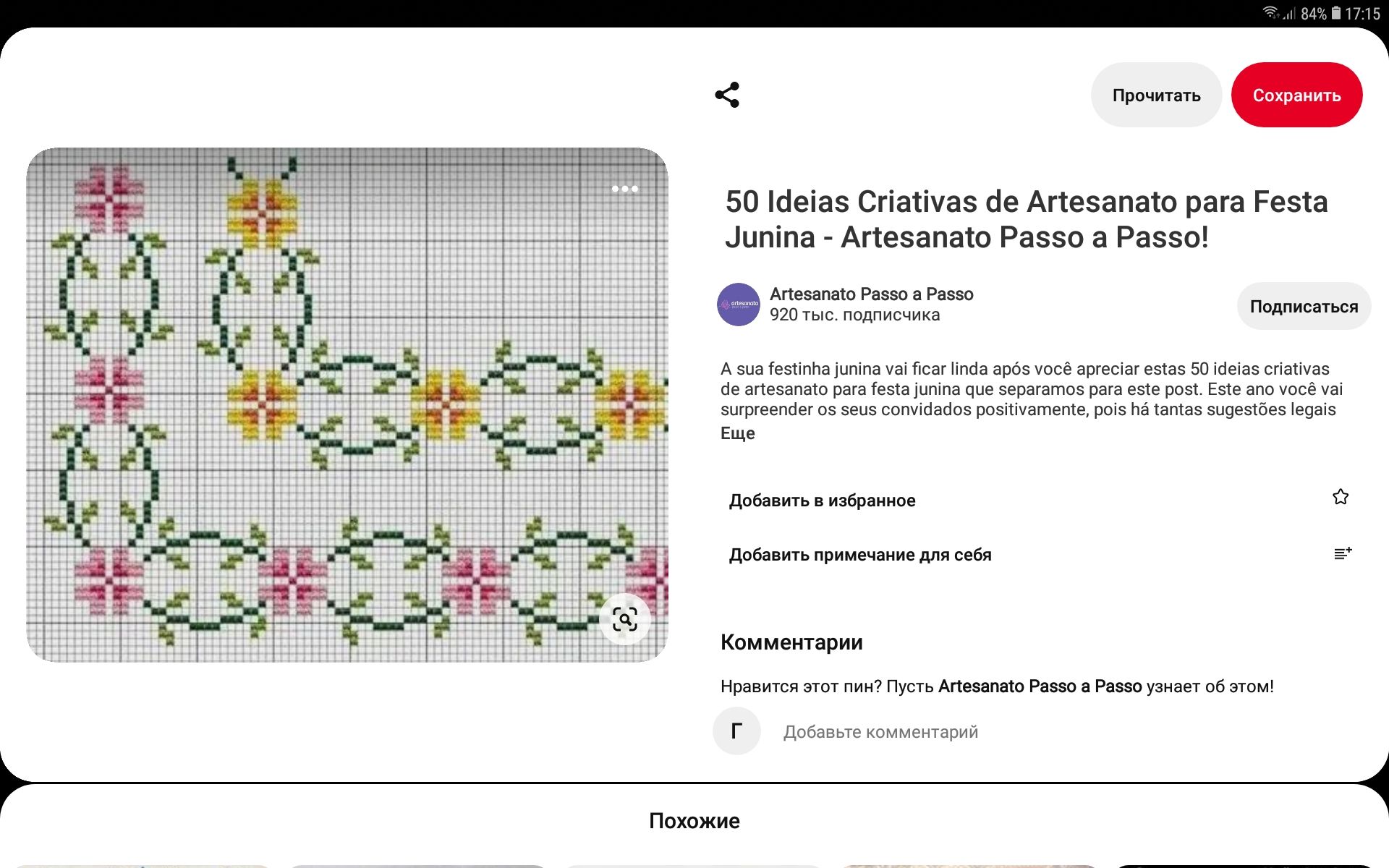Tap the share icon
The height and width of the screenshot is (868, 1389).
tap(727, 95)
